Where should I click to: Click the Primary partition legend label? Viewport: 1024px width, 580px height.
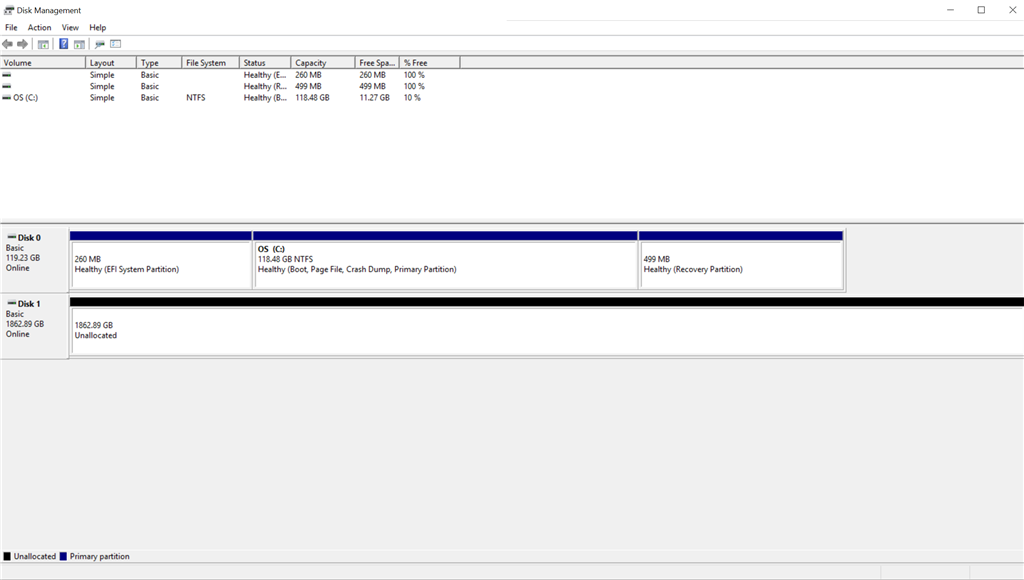[99, 556]
